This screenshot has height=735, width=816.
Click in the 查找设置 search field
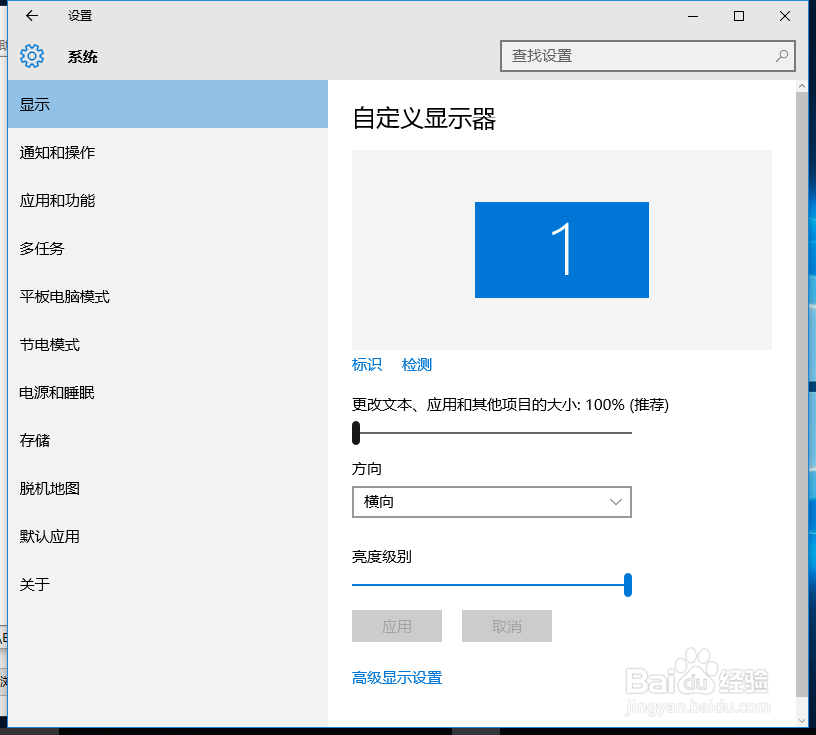click(x=647, y=56)
